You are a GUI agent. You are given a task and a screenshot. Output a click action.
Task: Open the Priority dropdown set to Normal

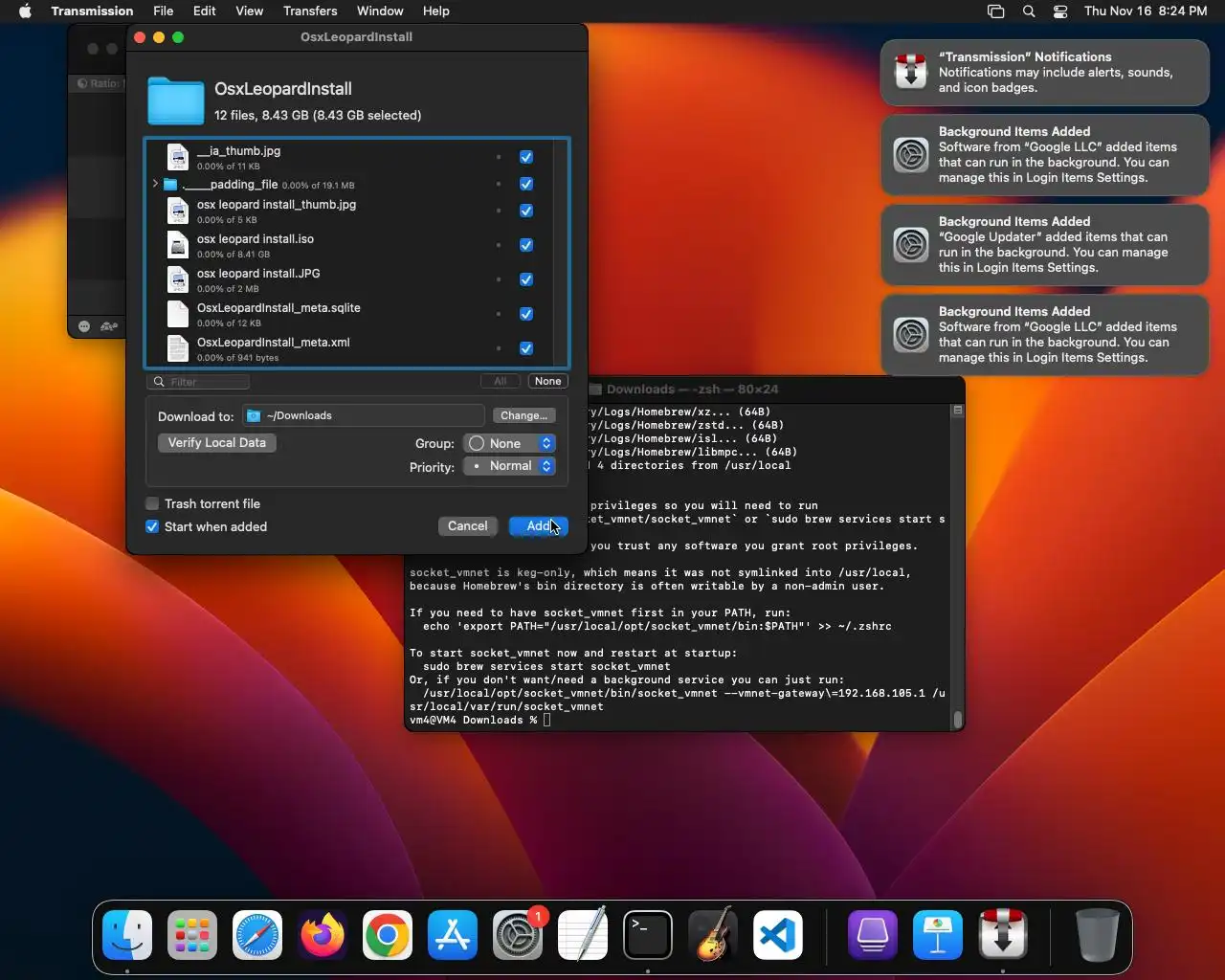pyautogui.click(x=509, y=466)
